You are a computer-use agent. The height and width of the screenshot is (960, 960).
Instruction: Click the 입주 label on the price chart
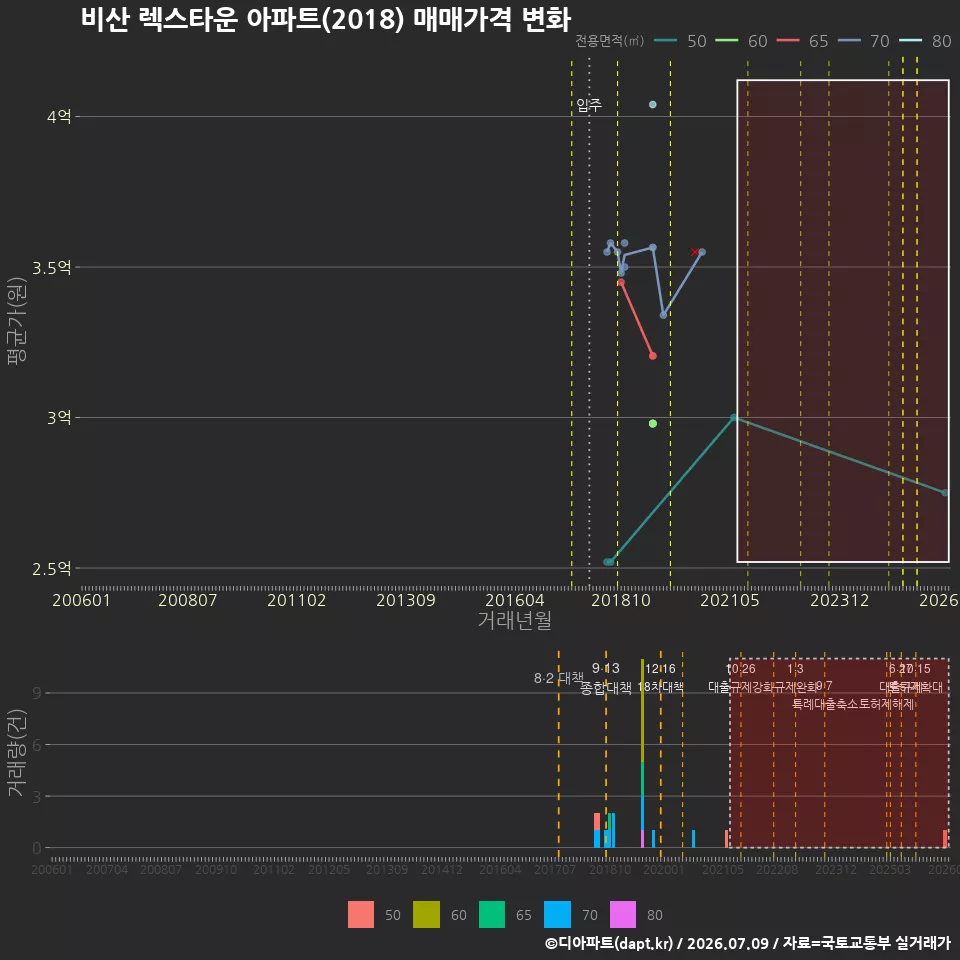[589, 105]
